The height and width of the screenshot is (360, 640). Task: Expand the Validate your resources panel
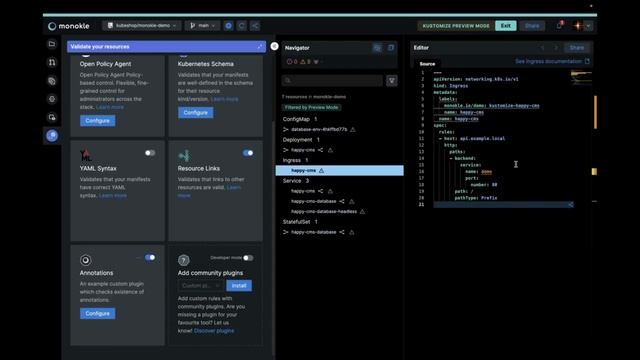(x=260, y=47)
